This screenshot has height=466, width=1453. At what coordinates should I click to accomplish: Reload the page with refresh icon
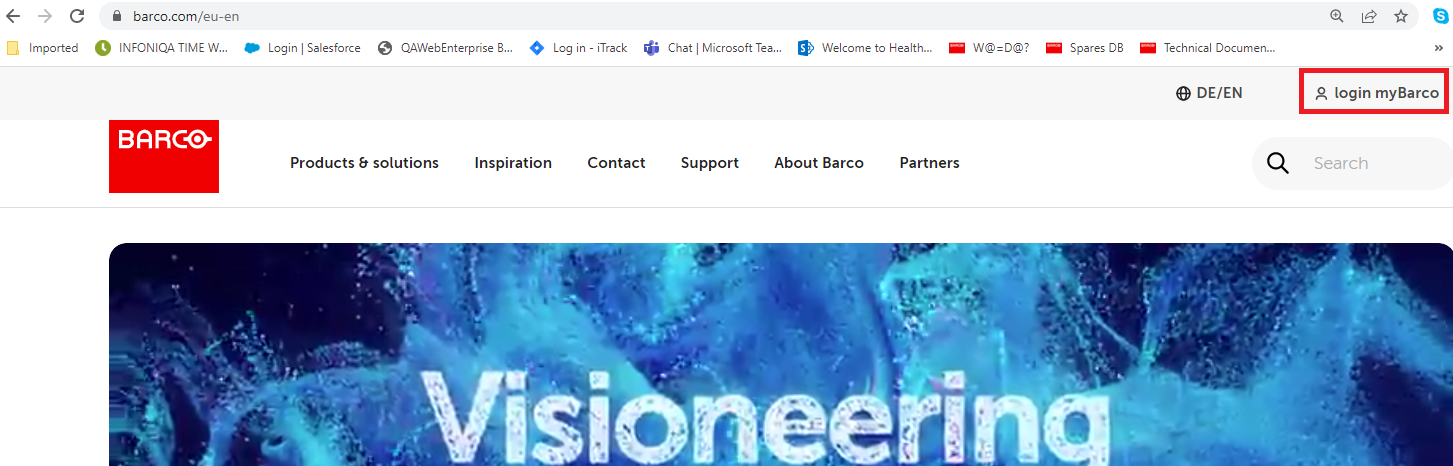(x=77, y=16)
